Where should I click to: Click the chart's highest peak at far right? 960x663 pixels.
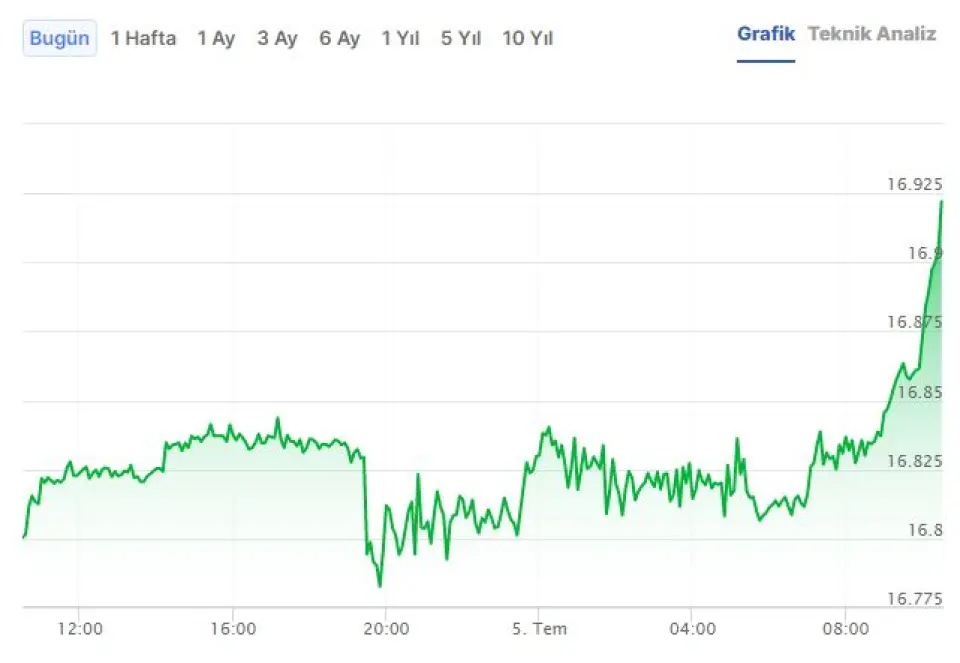point(941,201)
